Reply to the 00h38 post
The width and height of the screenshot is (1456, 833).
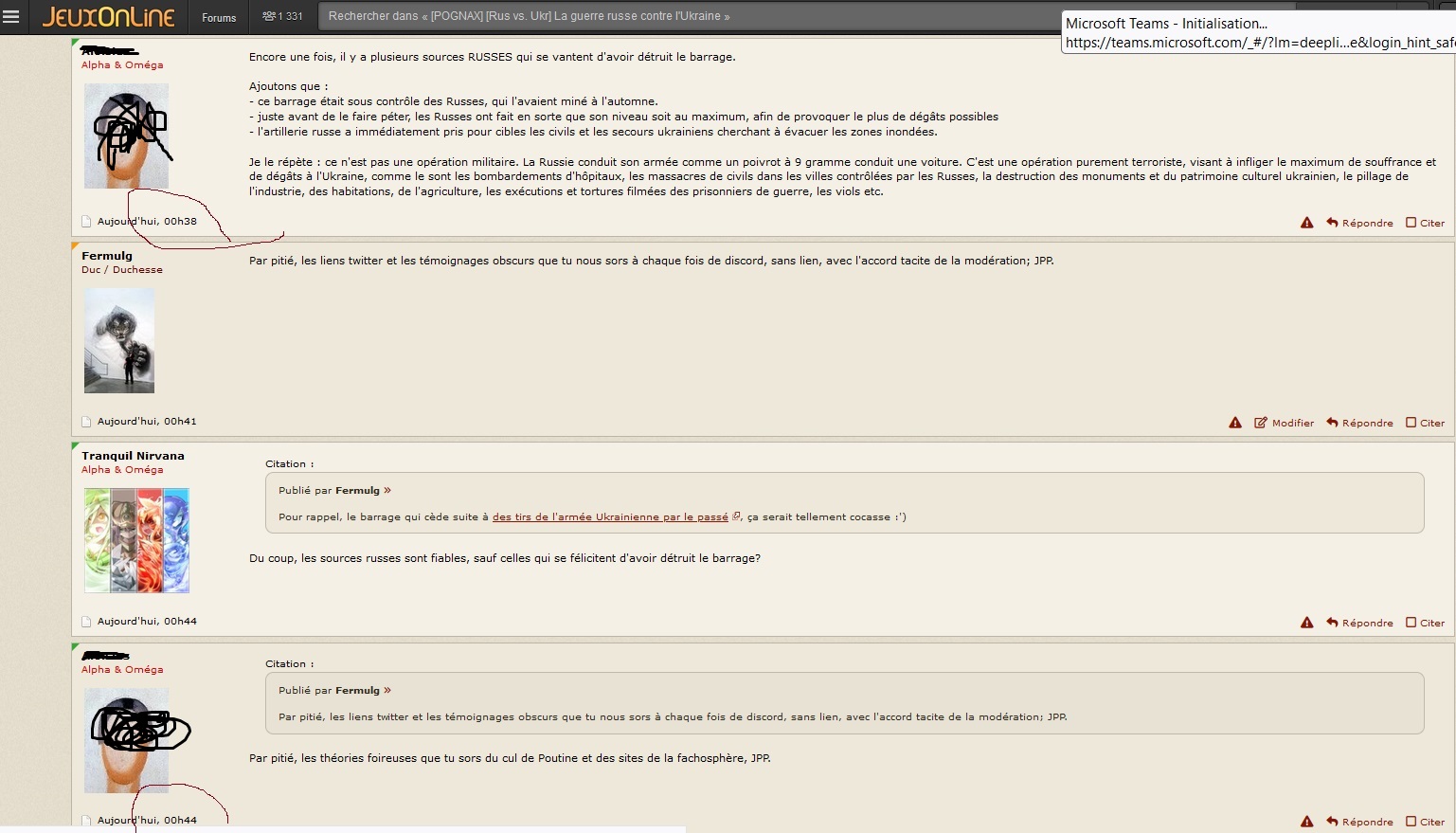tap(1359, 223)
